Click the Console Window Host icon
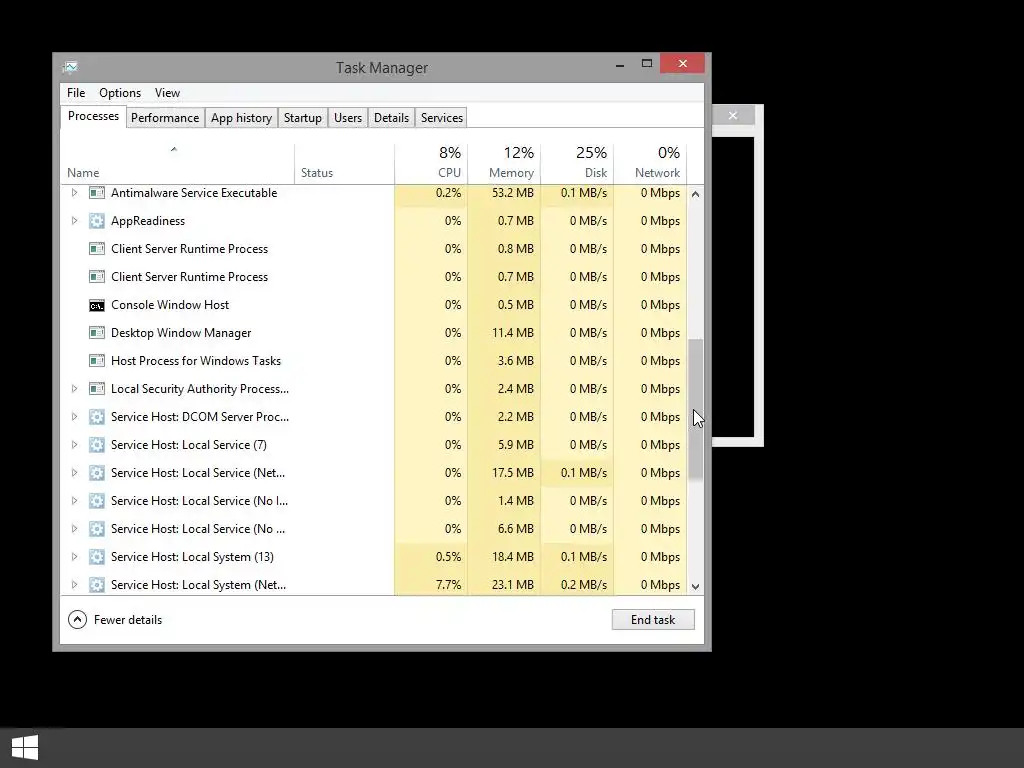The image size is (1024, 768). click(x=97, y=305)
